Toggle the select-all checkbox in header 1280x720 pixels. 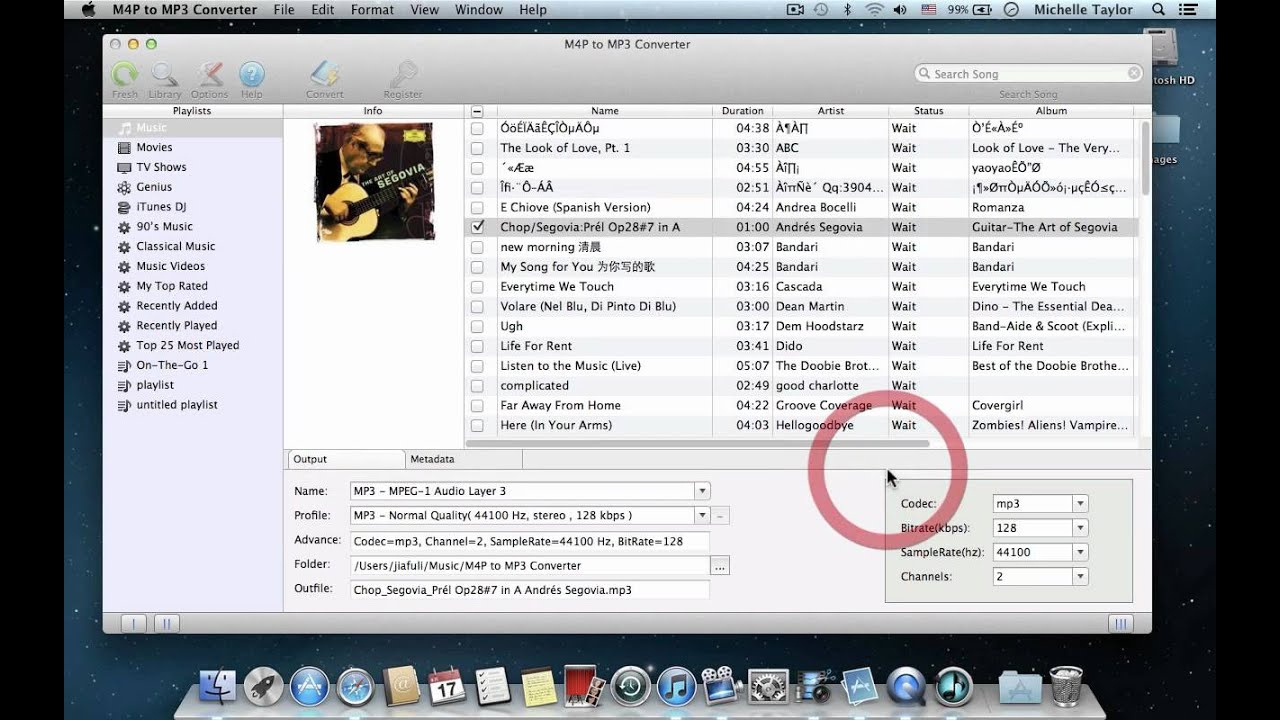(x=477, y=111)
